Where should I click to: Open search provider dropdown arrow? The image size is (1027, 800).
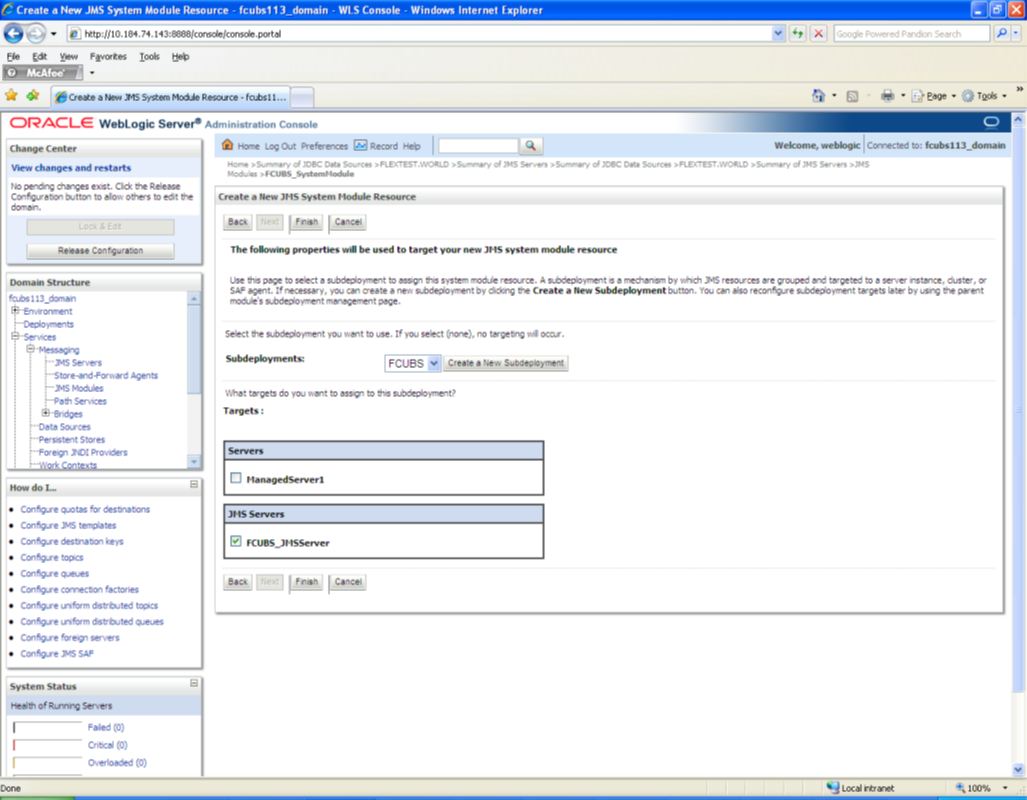coord(1016,33)
